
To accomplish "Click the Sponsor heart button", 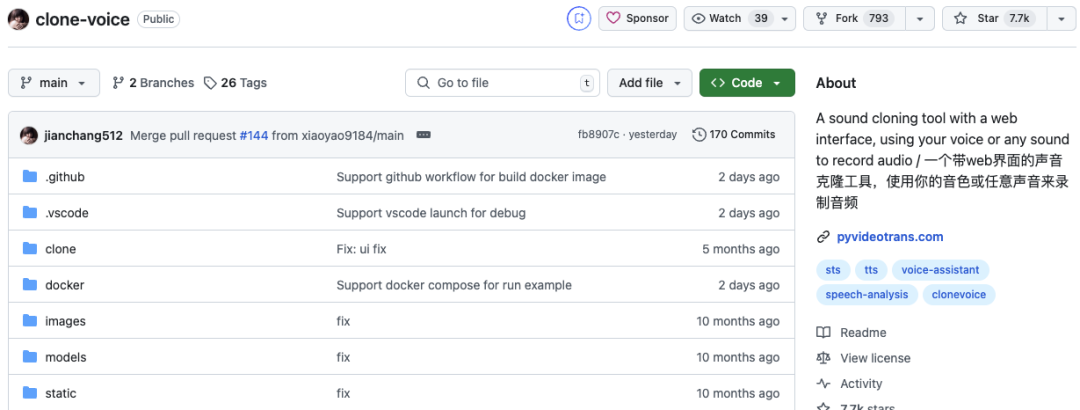I will pos(637,18).
